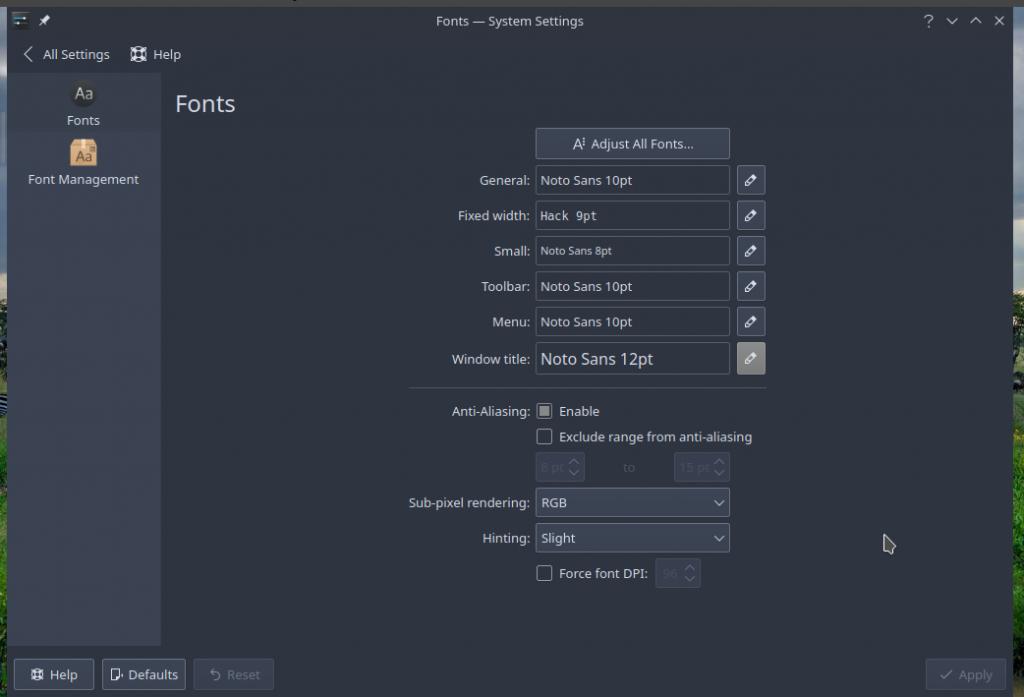The height and width of the screenshot is (697, 1024).
Task: Click the 8 pt anti-aliasing range start spinbox
Action: pos(560,467)
